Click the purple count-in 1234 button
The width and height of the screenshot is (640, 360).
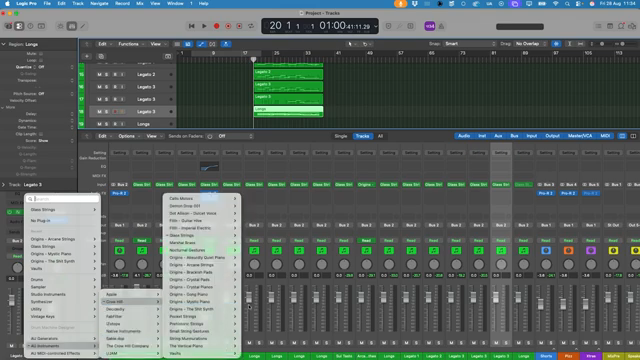coord(430,26)
